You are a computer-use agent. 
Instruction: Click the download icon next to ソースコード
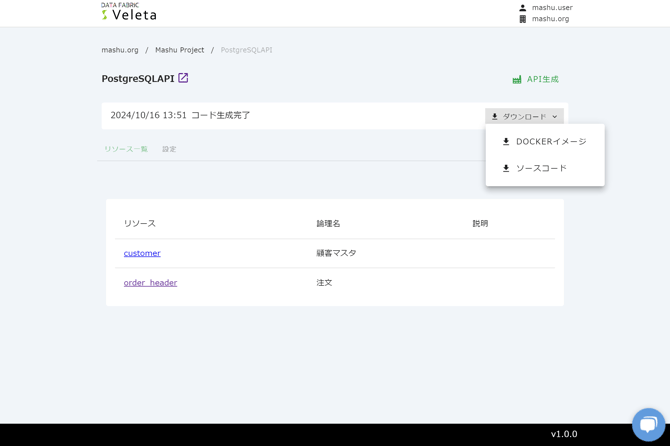[506, 169]
